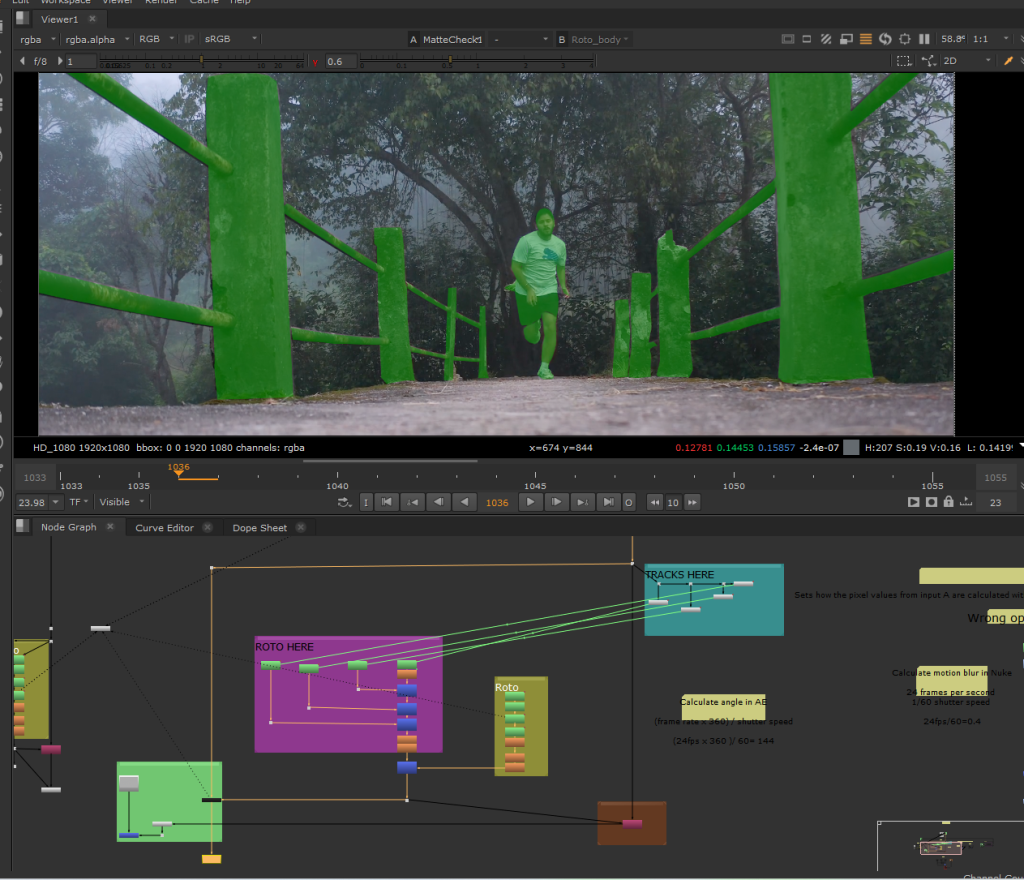Increase gain with the right f-stop arrow

click(x=60, y=61)
